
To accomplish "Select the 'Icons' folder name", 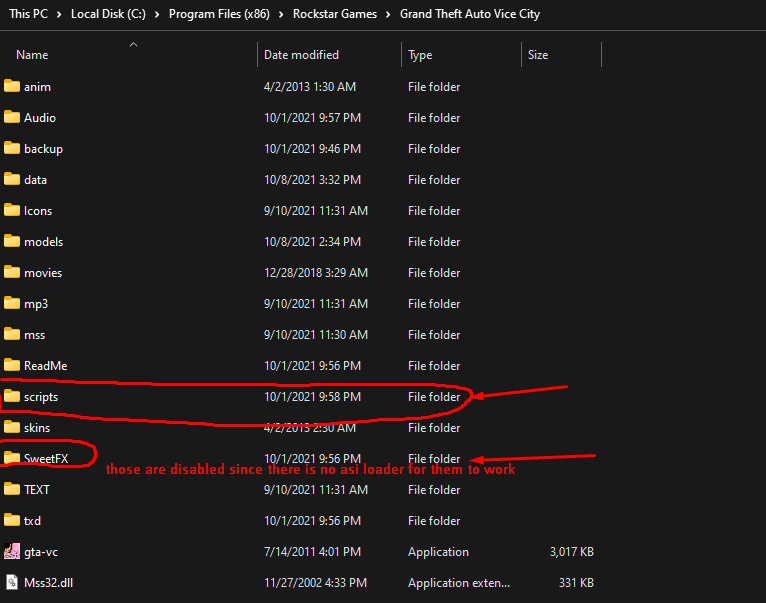I will (x=38, y=211).
